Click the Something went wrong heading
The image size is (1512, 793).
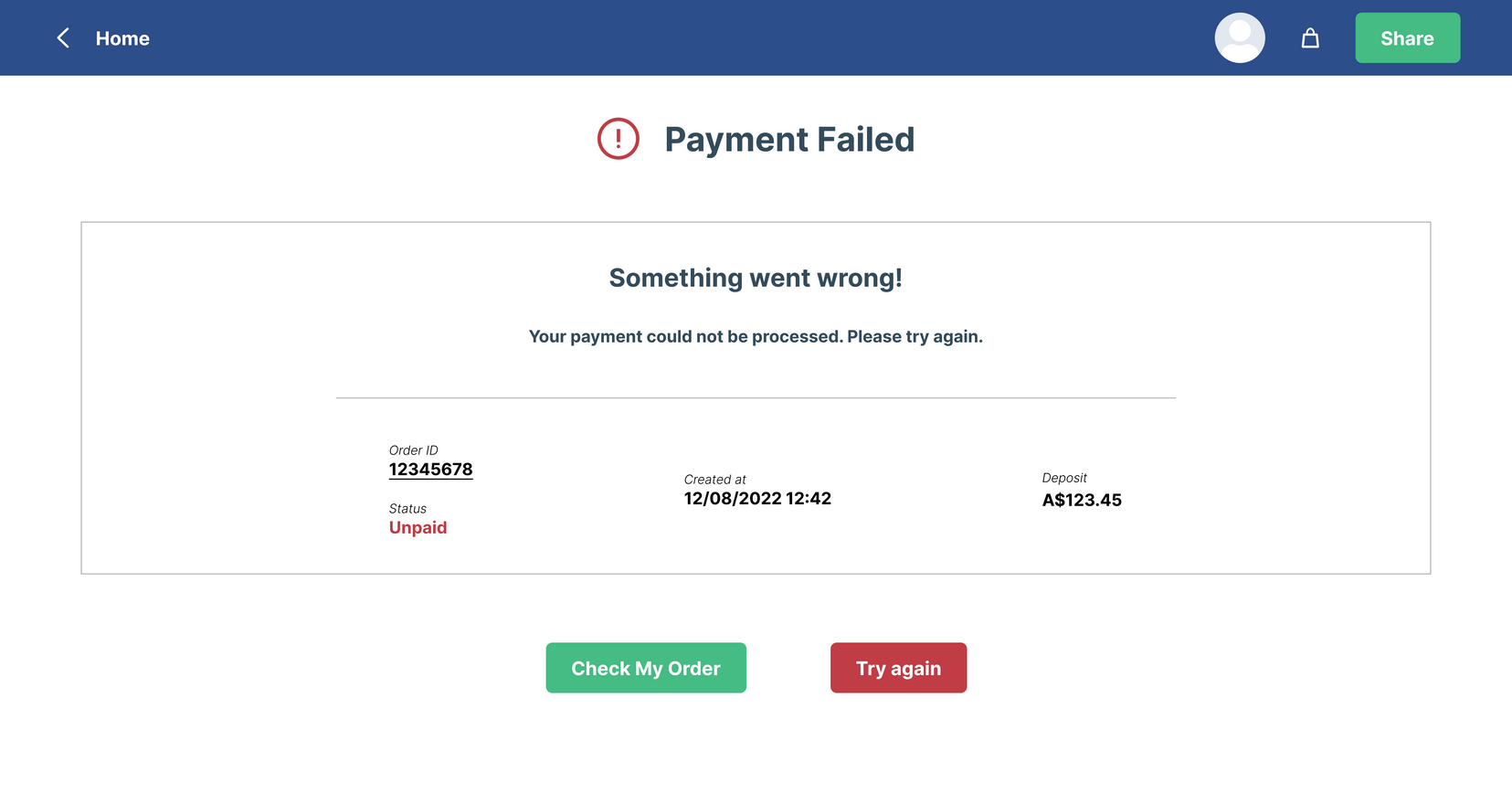coord(756,278)
